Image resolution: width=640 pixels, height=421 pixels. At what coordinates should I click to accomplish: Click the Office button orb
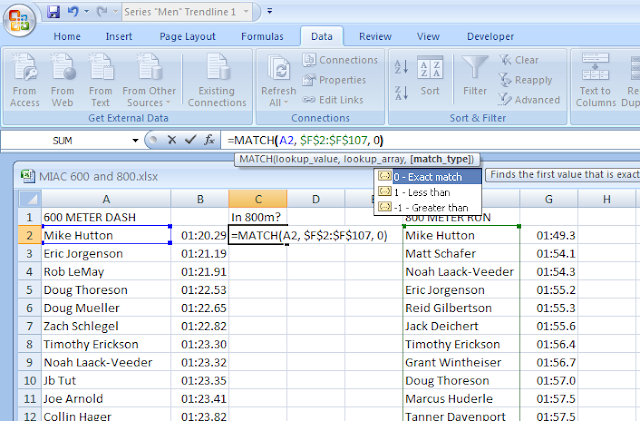(20, 19)
